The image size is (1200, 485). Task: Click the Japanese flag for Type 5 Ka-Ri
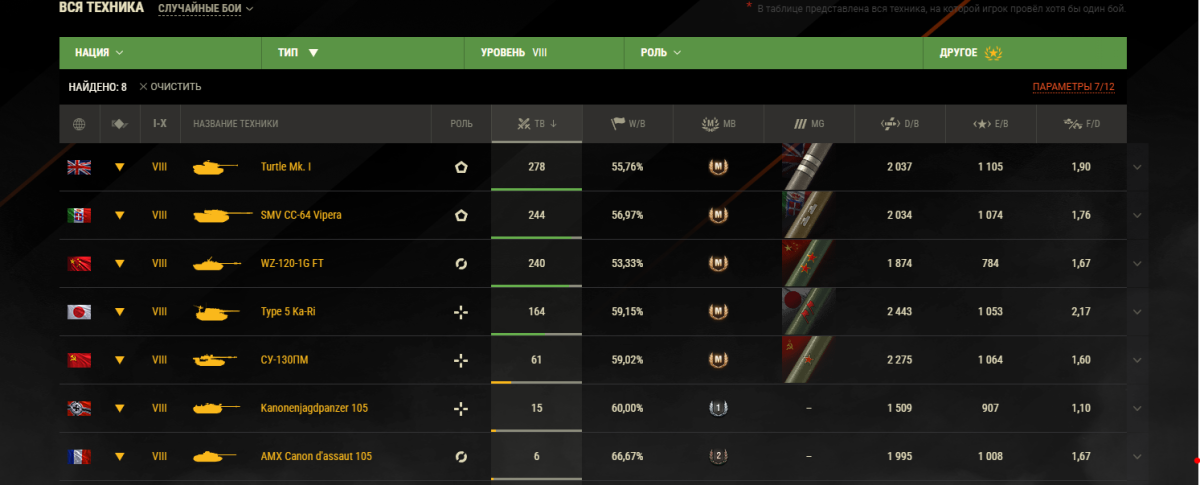(x=79, y=312)
